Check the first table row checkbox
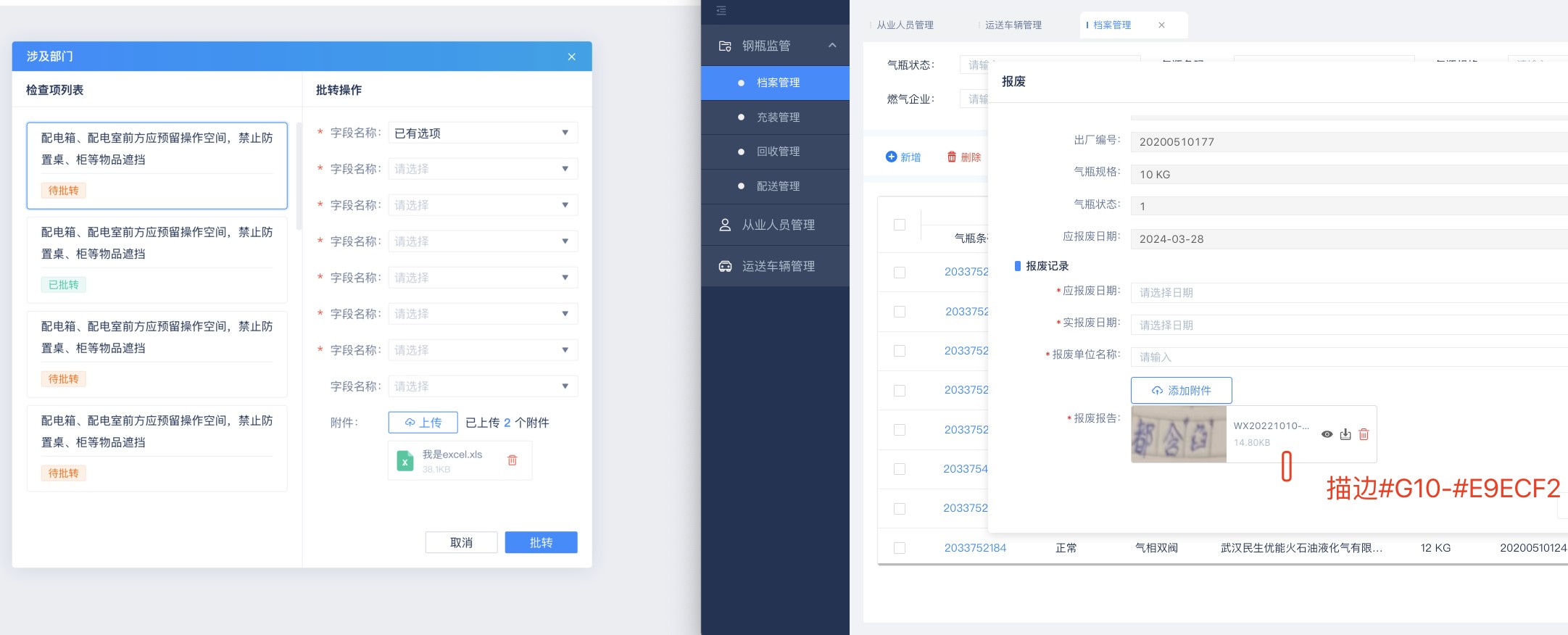This screenshot has width=1568, height=635. (900, 272)
